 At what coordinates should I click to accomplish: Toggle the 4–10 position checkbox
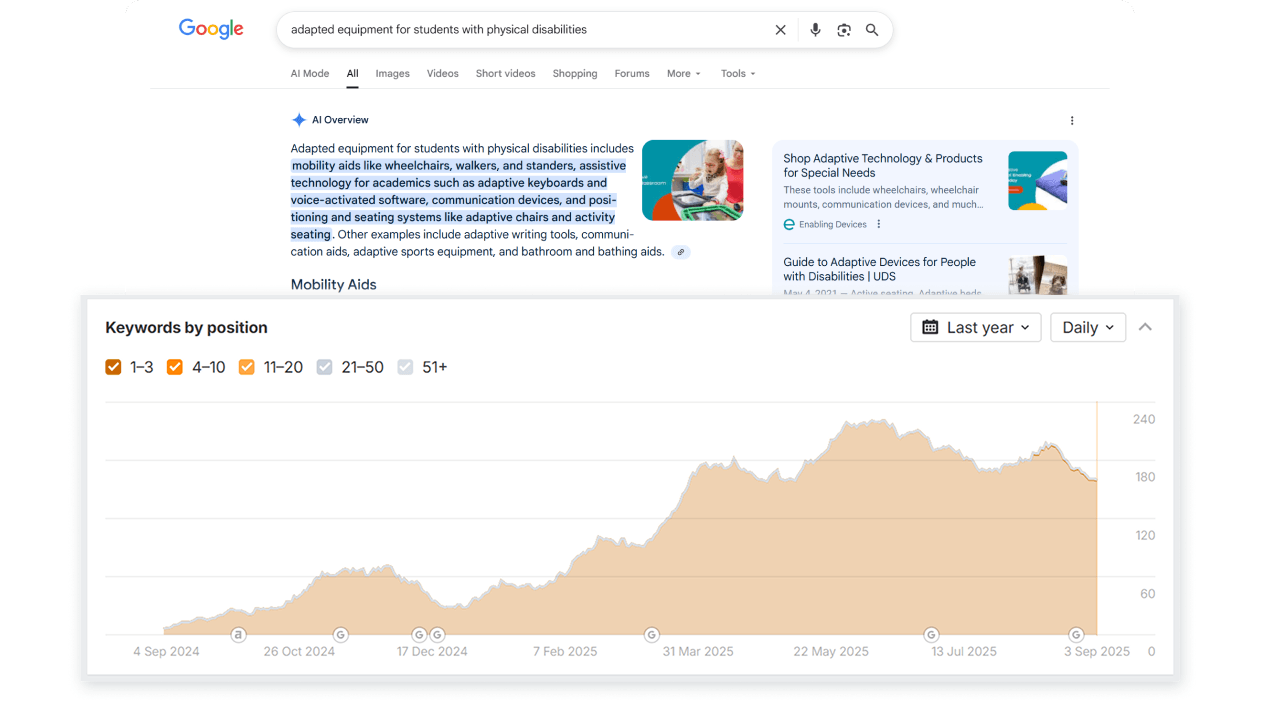point(175,367)
